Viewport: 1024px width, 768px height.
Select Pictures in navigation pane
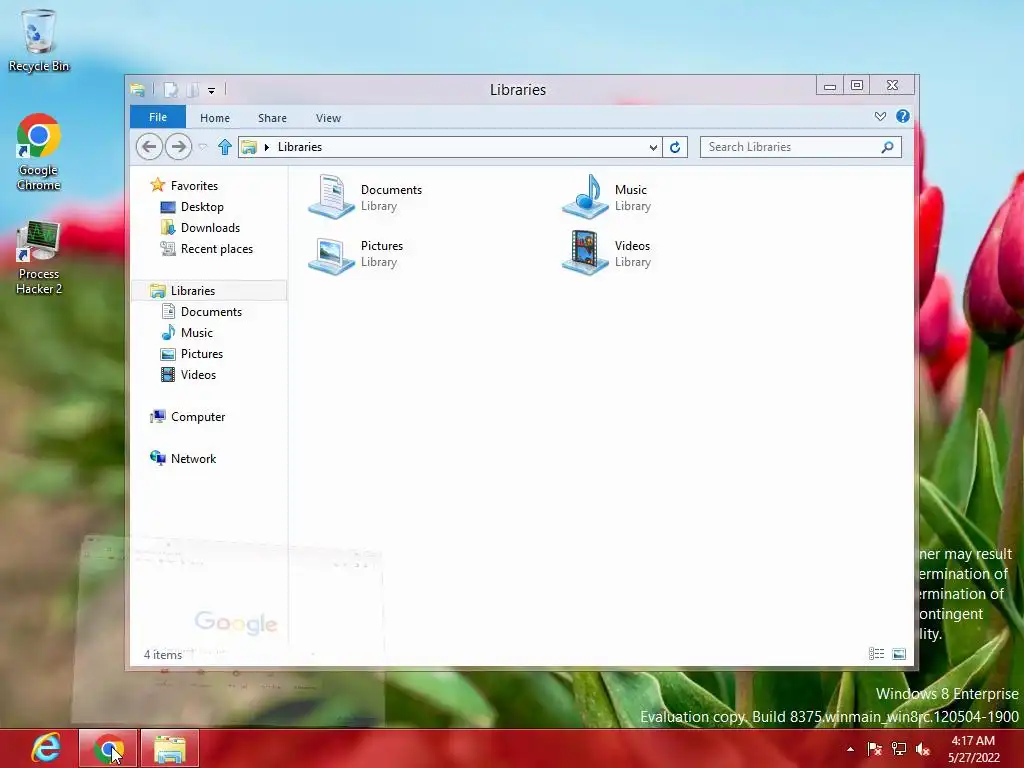click(x=202, y=353)
